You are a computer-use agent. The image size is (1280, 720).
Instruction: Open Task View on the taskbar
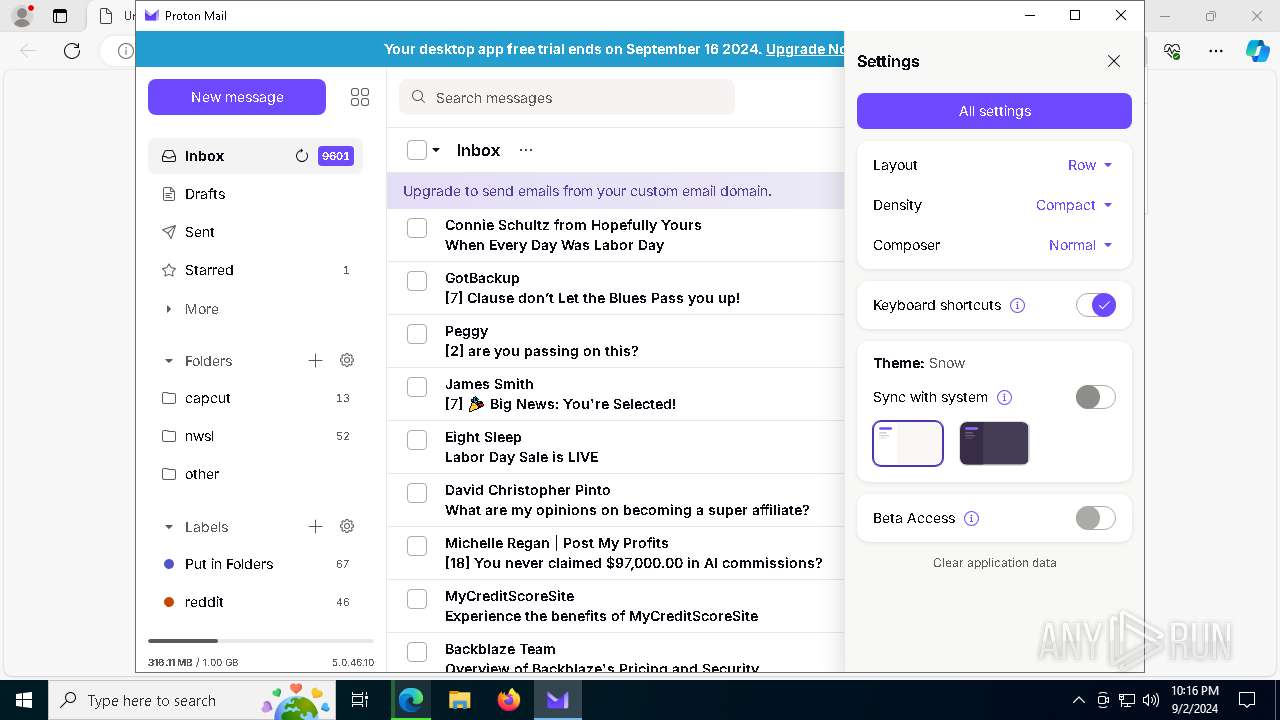360,700
